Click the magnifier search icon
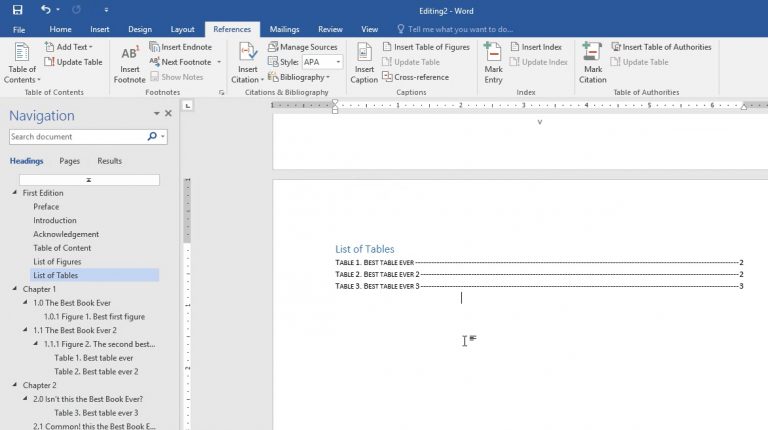This screenshot has width=768, height=430. pyautogui.click(x=152, y=137)
